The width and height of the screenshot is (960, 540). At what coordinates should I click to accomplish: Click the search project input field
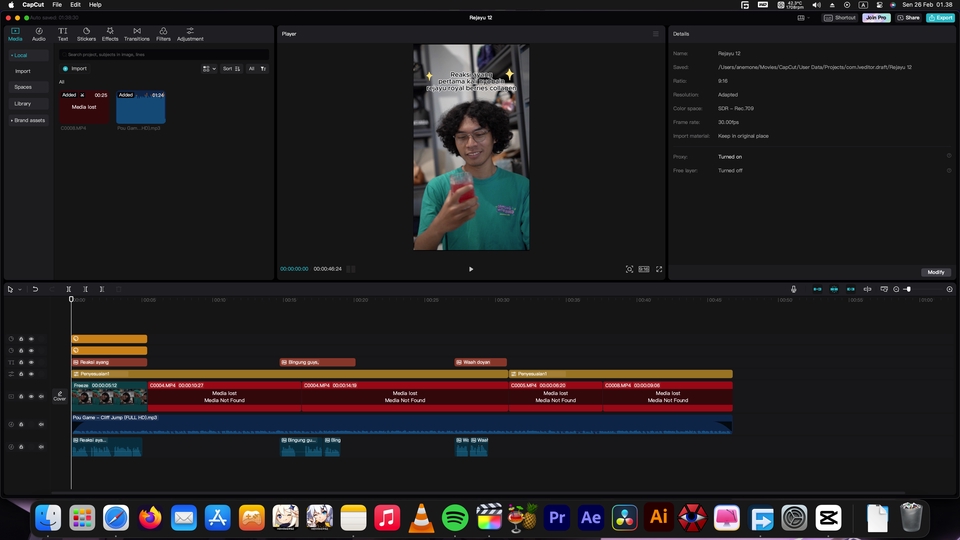coord(164,54)
